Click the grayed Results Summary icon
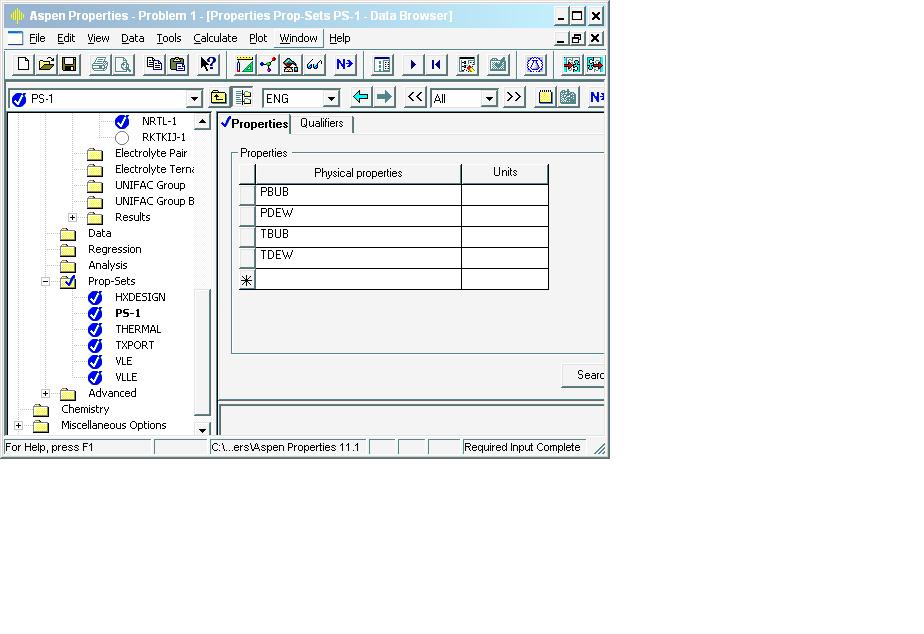The width and height of the screenshot is (924, 634). 498,64
